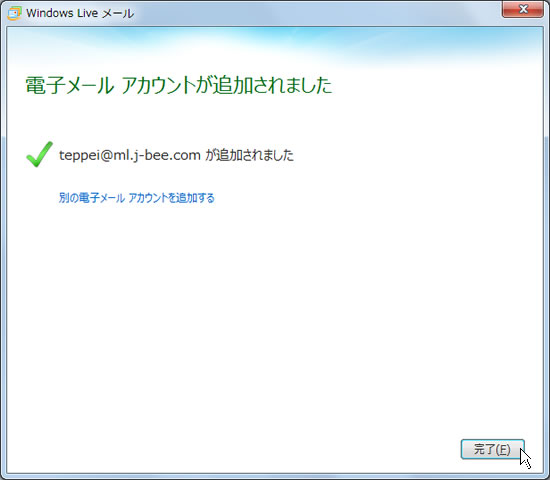
Task: Click the right edge window frame
Action: point(546,246)
